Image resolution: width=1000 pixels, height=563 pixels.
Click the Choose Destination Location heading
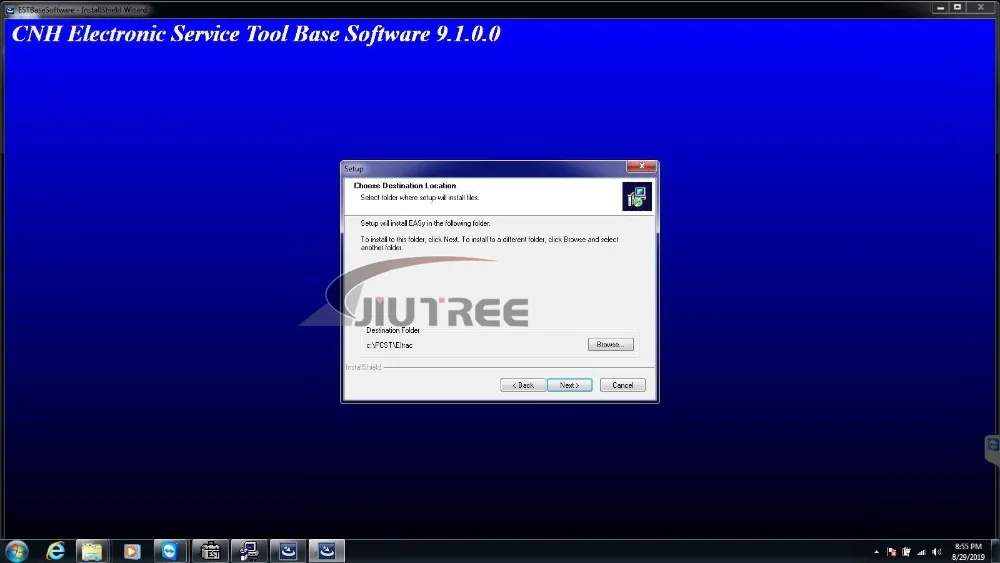coord(405,186)
